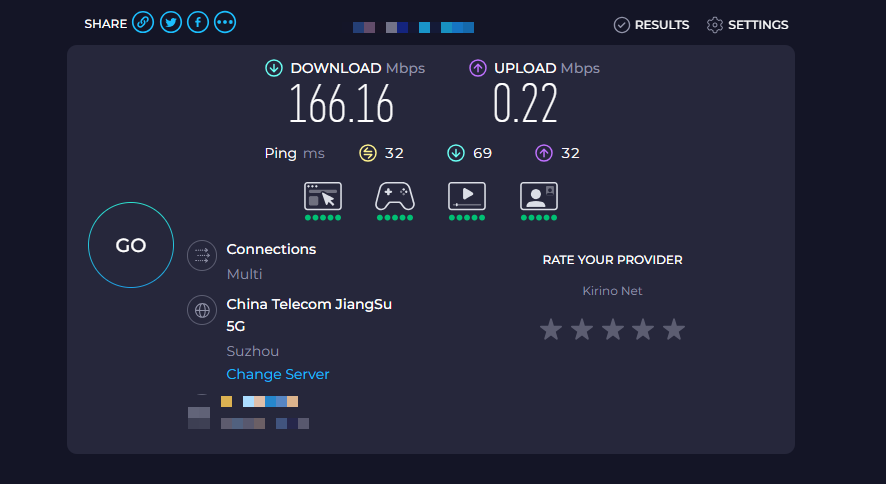Rate provider three stars
This screenshot has height=484, width=886.
click(613, 329)
